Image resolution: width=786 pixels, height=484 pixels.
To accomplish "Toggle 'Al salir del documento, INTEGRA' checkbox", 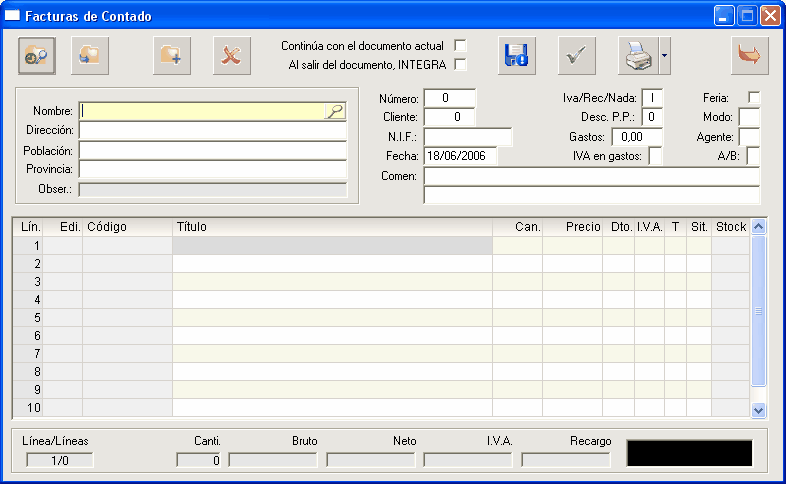I will tap(460, 65).
